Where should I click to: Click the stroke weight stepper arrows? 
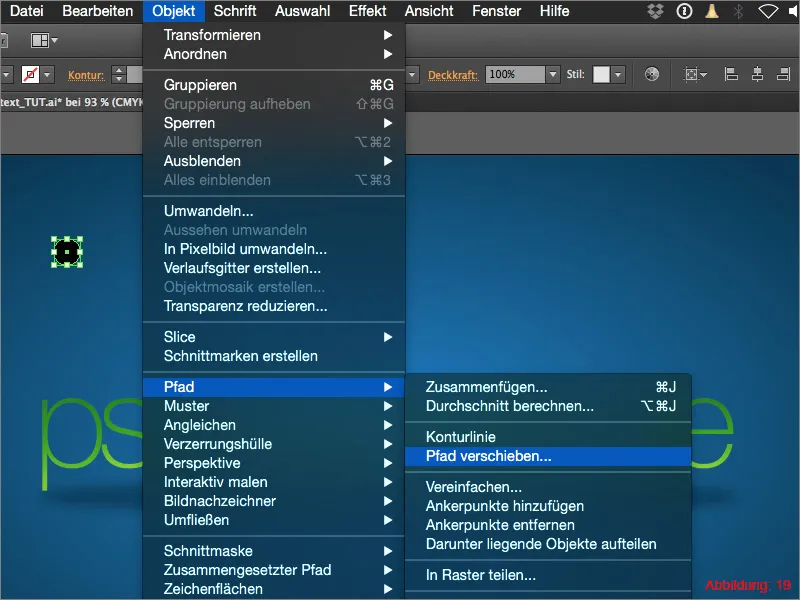(x=118, y=74)
